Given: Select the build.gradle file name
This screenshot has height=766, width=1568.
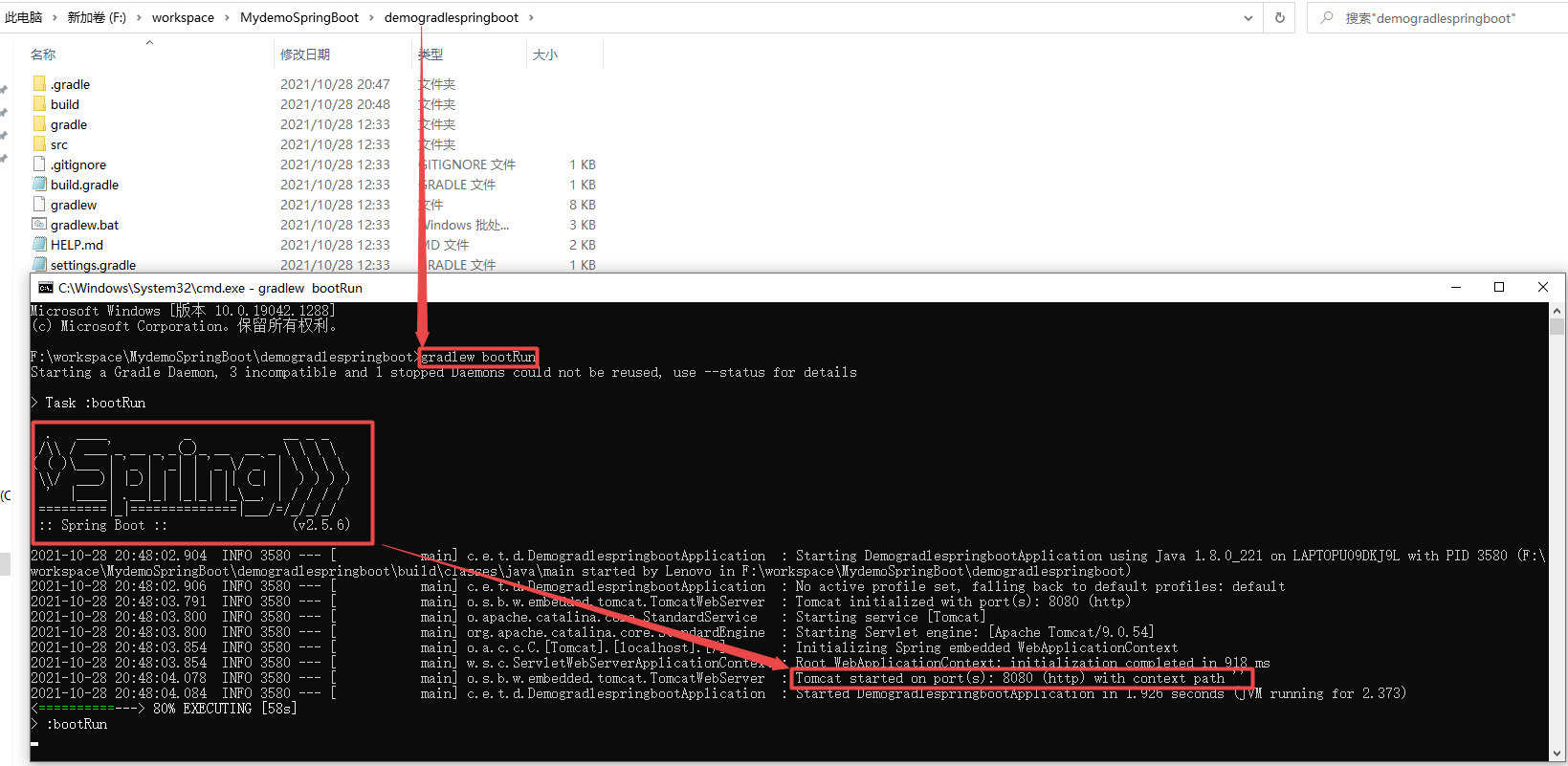Looking at the screenshot, I should point(85,185).
